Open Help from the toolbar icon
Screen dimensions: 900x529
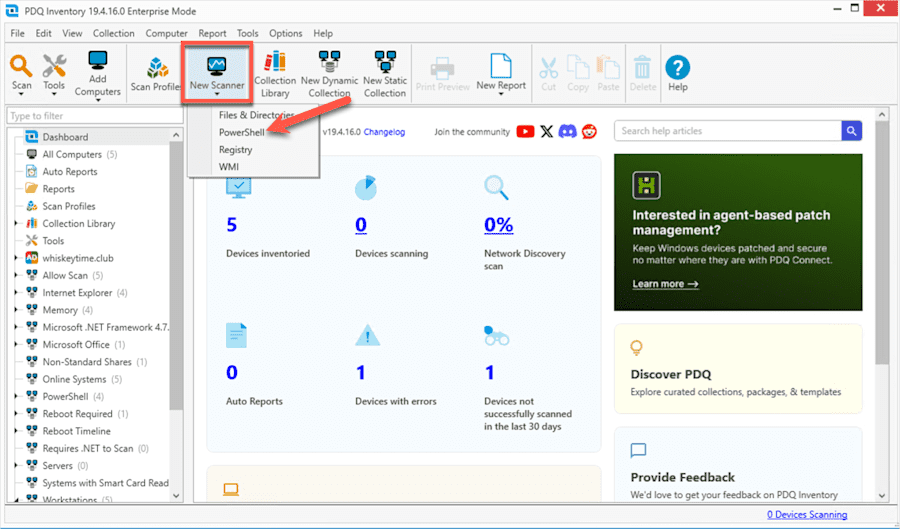click(x=677, y=67)
